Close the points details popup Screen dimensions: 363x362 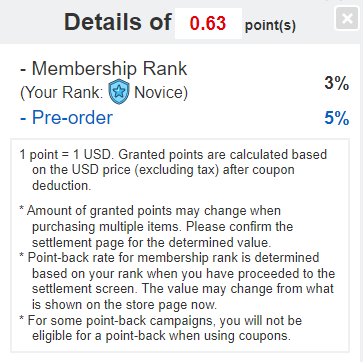point(347,19)
